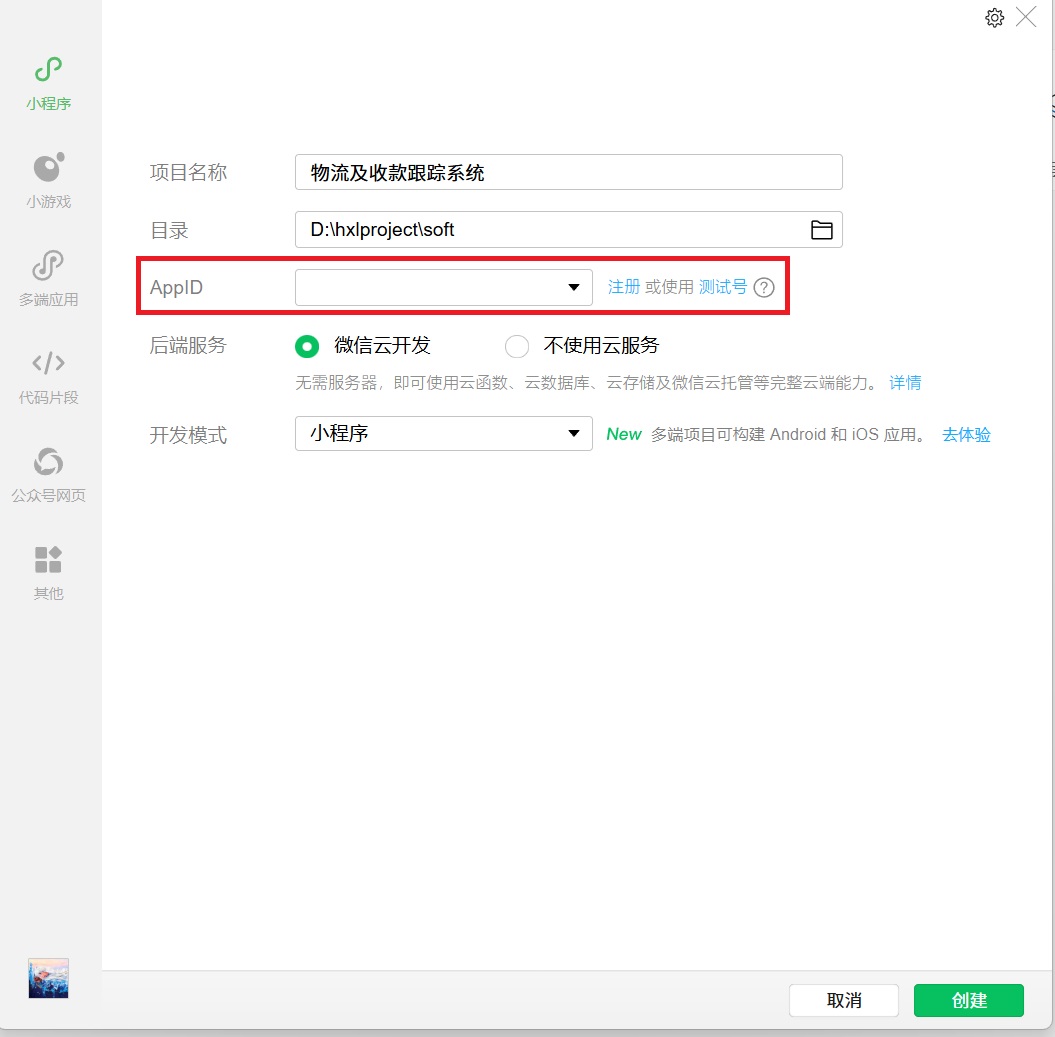Open the 详情 link for cloud services
This screenshot has height=1037, width=1055.
[x=905, y=383]
